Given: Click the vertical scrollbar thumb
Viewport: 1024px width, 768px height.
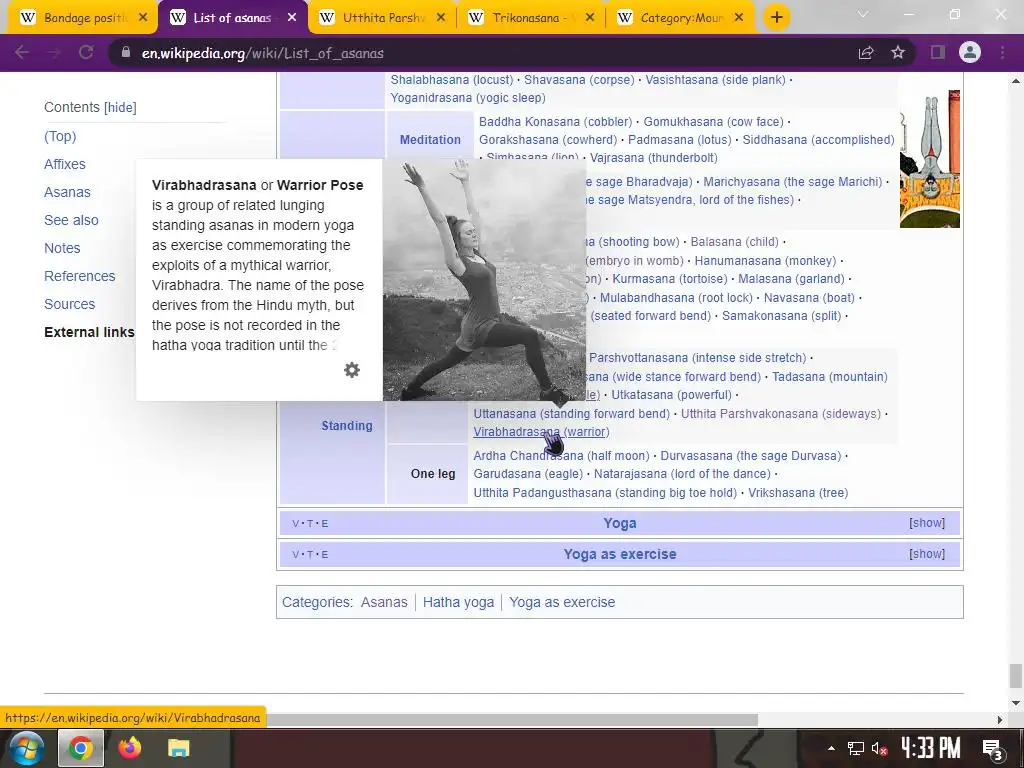Looking at the screenshot, I should pos(1015,675).
